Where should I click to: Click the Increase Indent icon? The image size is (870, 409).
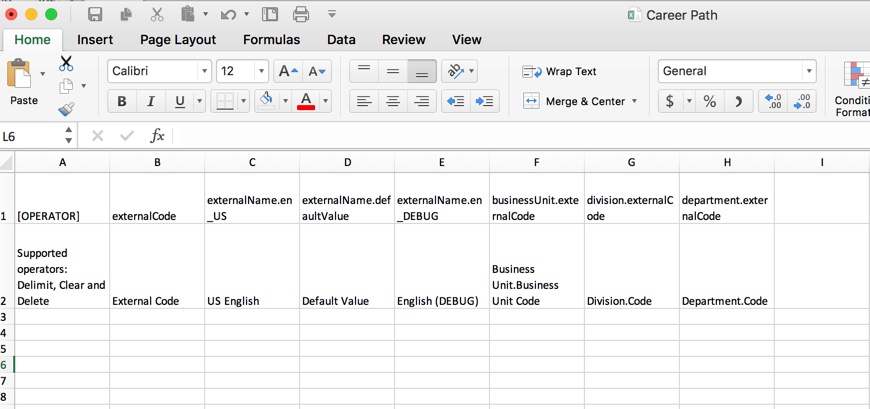pyautogui.click(x=485, y=101)
